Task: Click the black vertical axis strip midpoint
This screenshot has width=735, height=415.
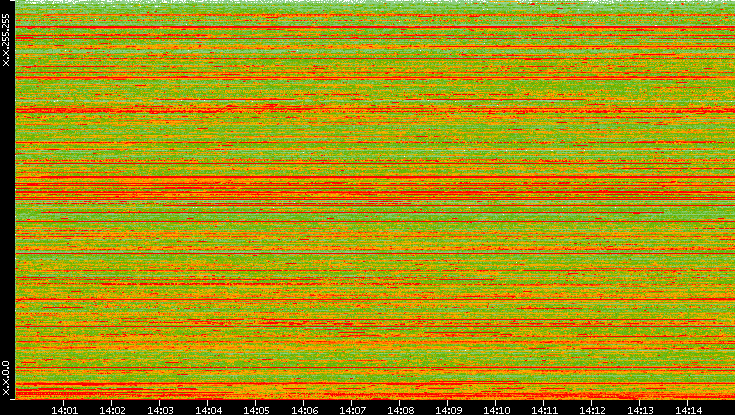Action: (x=7, y=200)
